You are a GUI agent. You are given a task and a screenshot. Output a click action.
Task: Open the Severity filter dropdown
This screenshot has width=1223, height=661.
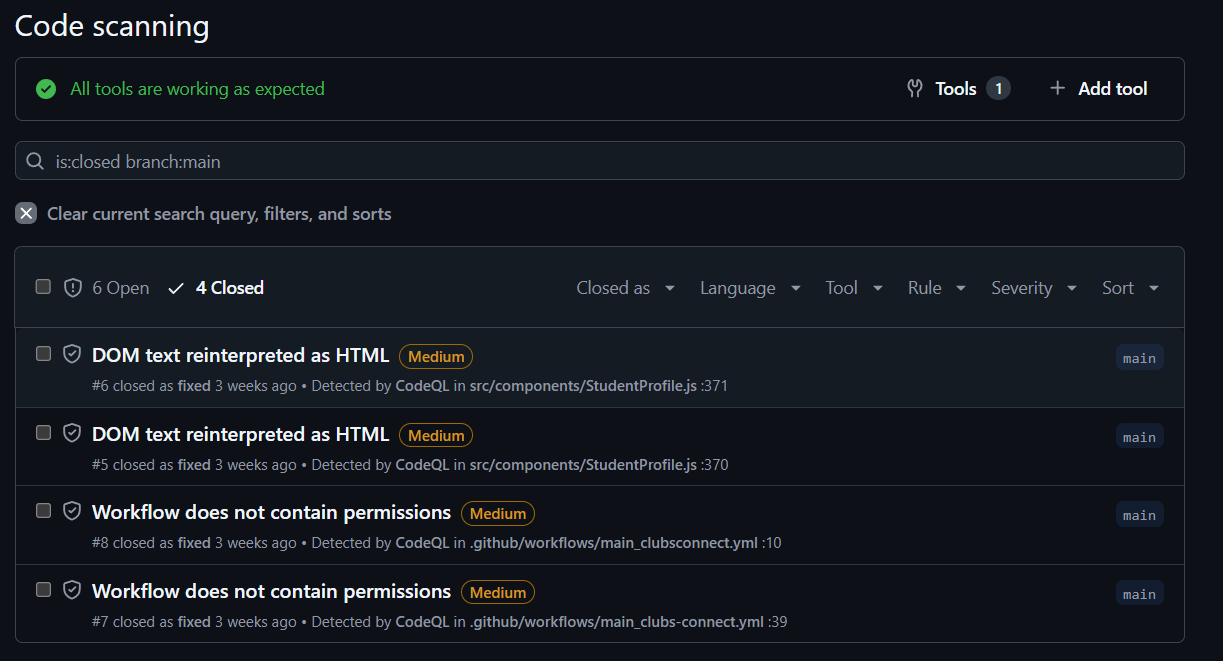click(x=1034, y=288)
